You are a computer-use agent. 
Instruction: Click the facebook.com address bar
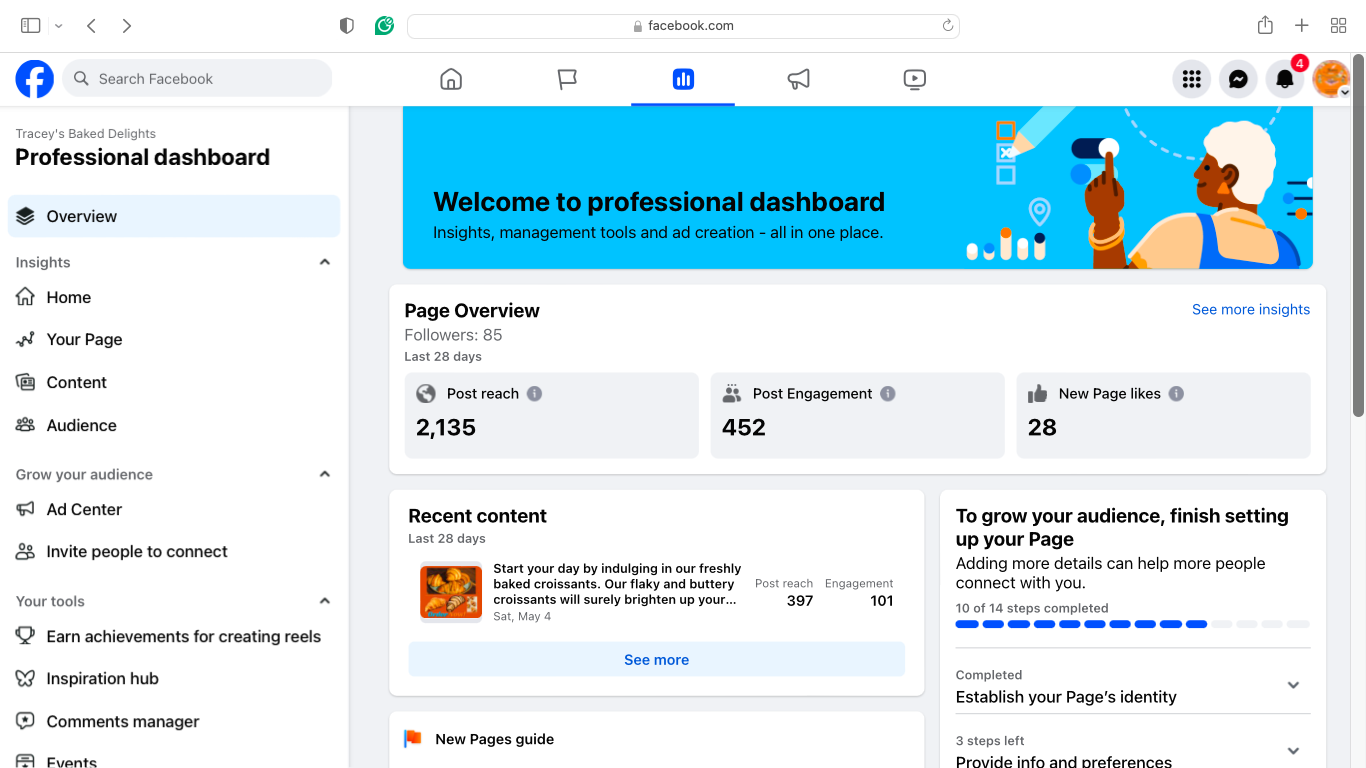click(683, 26)
